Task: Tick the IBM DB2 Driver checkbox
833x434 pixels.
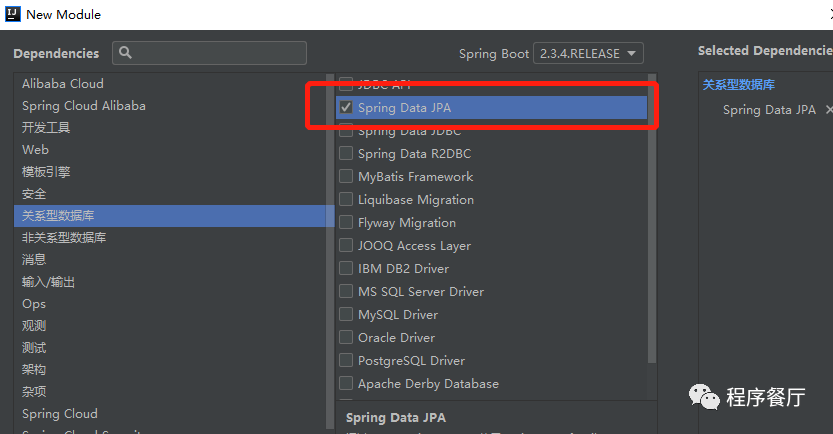Action: tap(346, 268)
